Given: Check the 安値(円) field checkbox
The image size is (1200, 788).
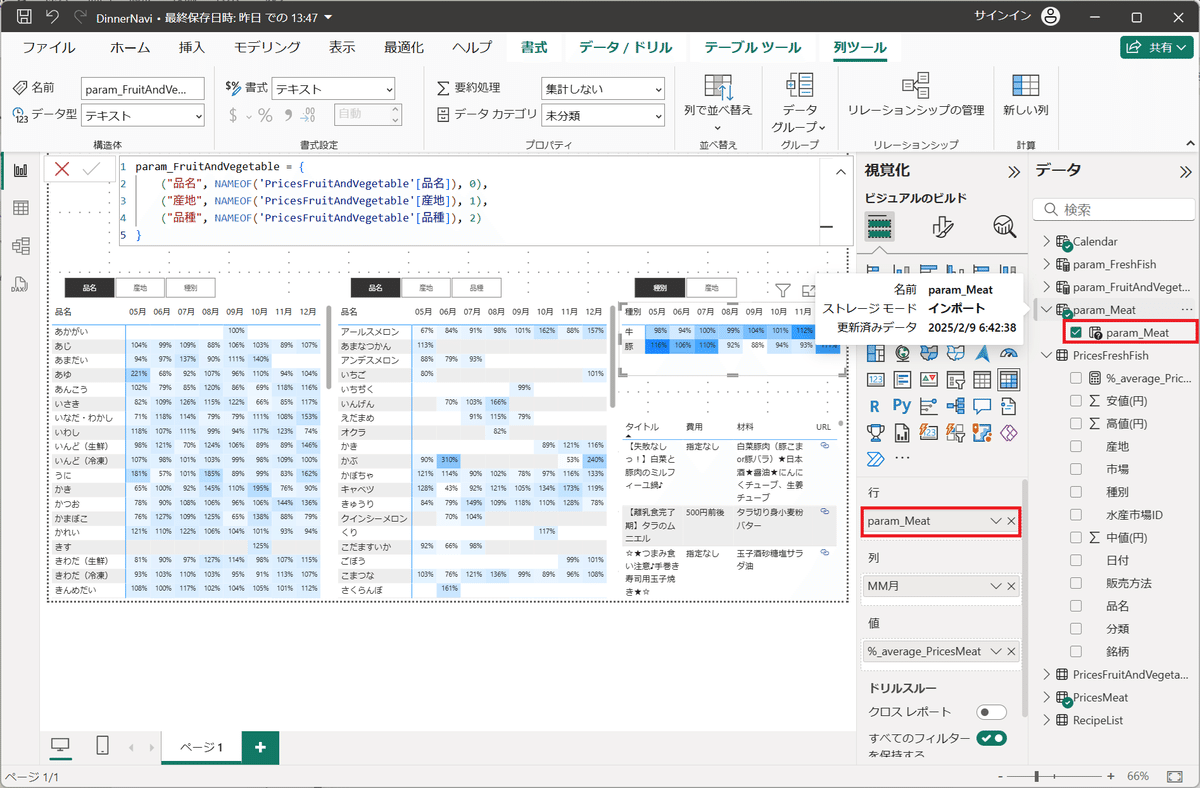Looking at the screenshot, I should tap(1076, 401).
